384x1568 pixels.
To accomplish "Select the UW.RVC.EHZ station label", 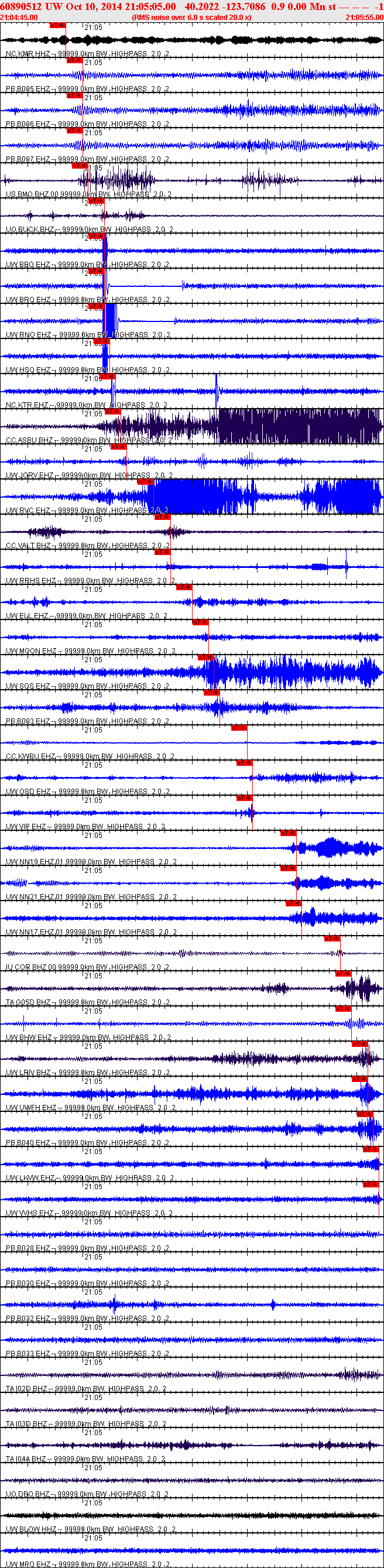I will pyautogui.click(x=88, y=511).
